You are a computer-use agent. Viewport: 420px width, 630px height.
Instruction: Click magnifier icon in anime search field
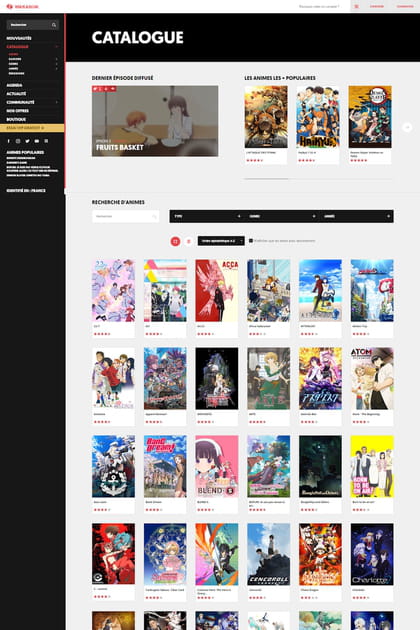click(154, 217)
